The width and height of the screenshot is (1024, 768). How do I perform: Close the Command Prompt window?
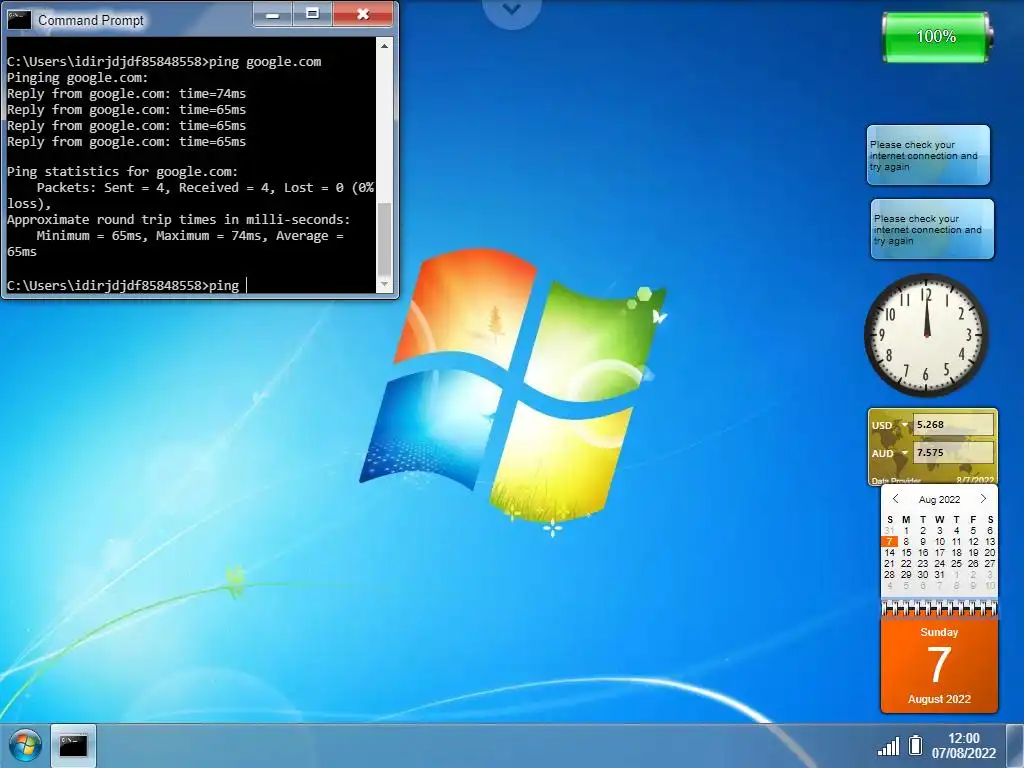[x=363, y=14]
